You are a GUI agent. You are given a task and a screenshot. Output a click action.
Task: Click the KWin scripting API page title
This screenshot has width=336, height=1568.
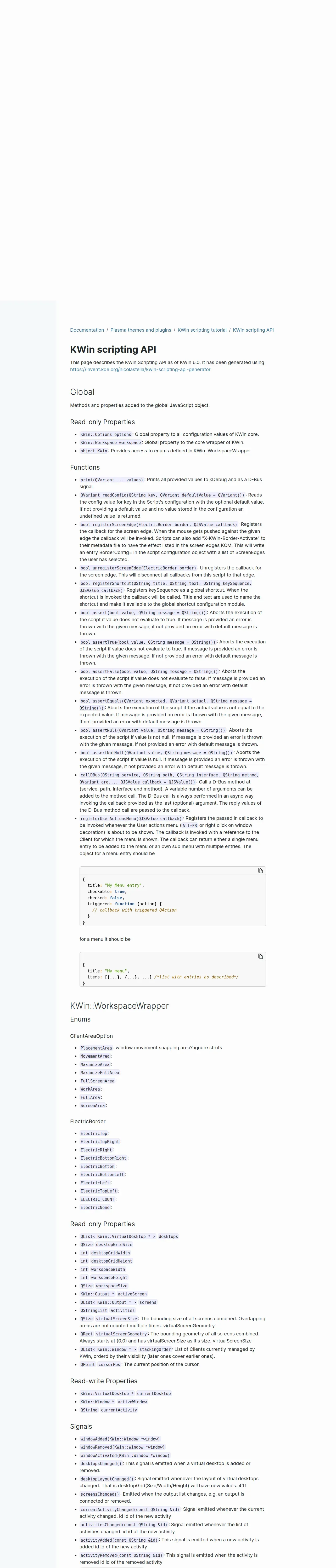(x=113, y=349)
